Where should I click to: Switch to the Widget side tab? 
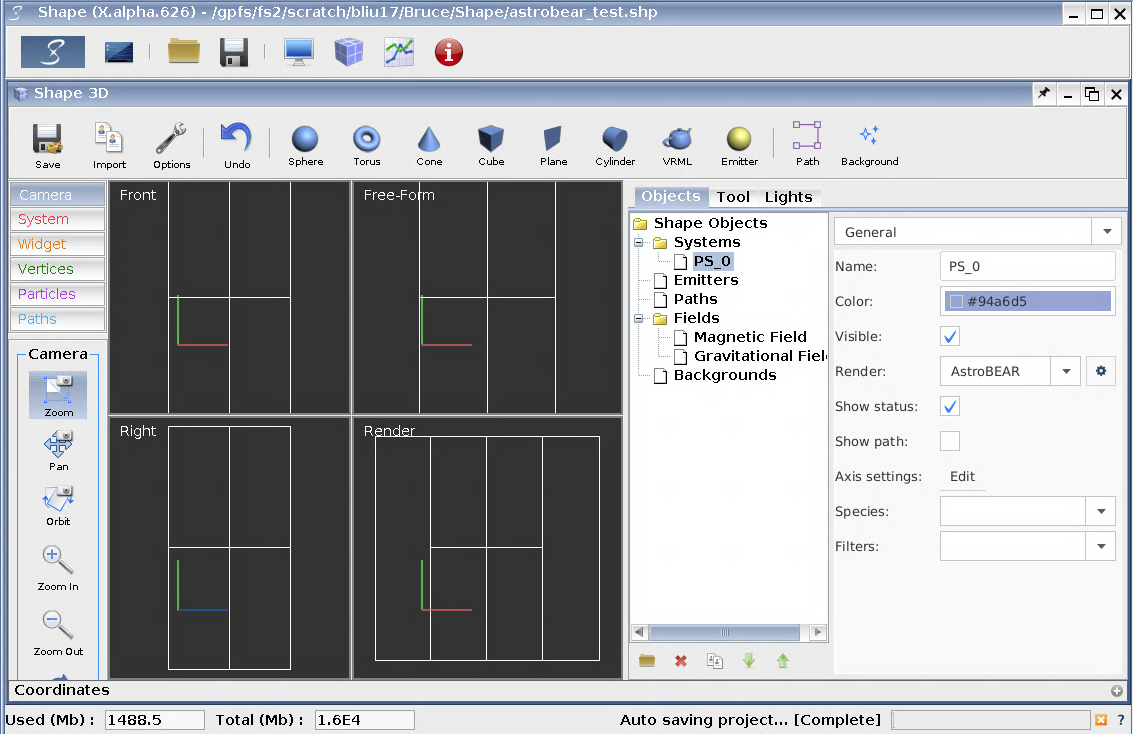point(58,244)
